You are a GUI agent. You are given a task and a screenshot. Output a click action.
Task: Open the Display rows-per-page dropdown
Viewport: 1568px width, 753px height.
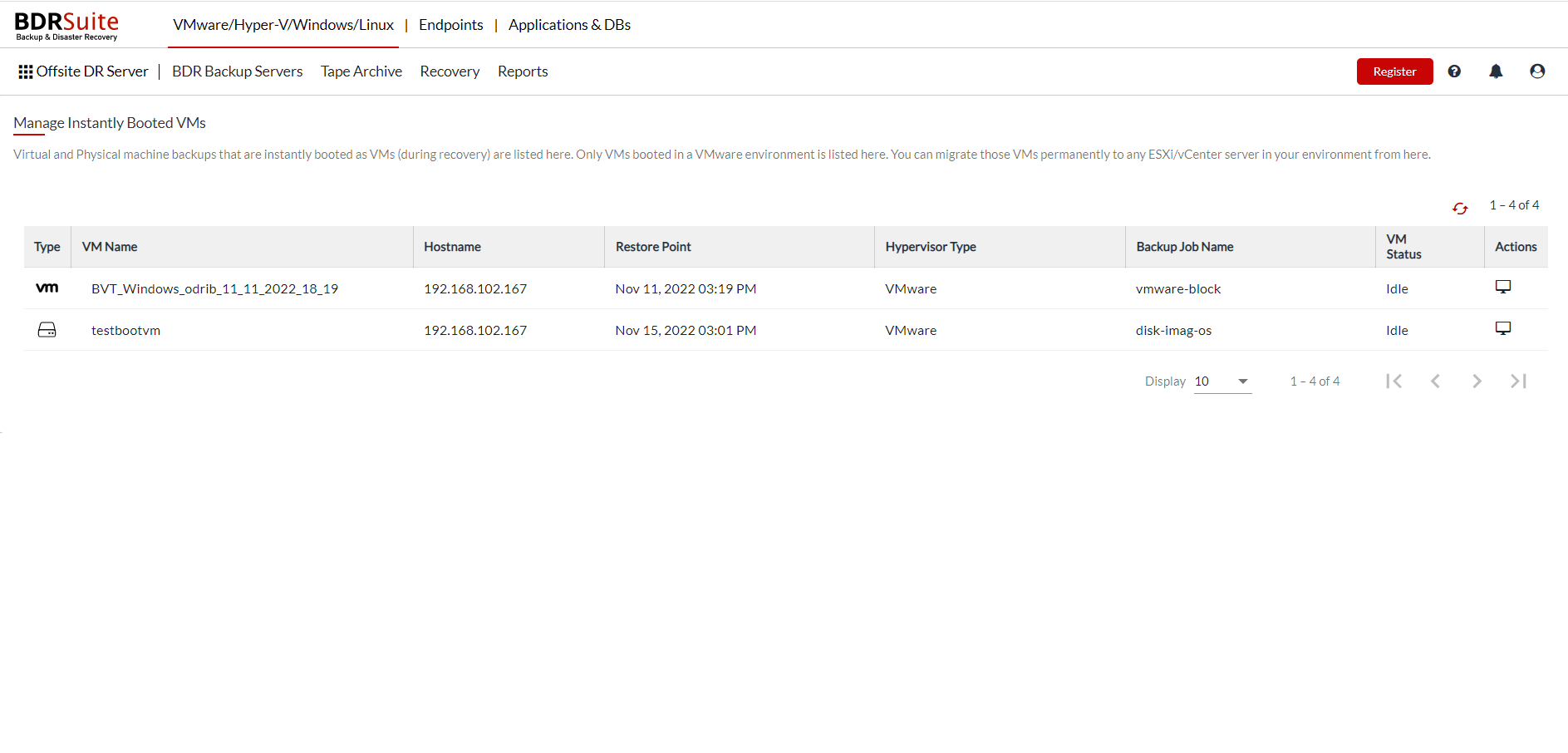[x=1222, y=381]
